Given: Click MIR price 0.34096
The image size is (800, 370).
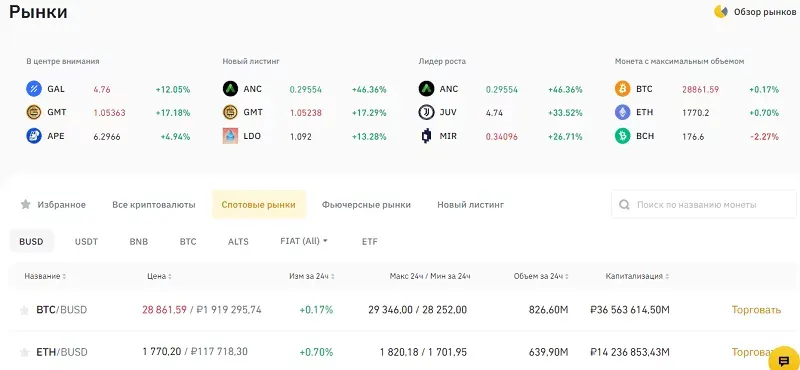Looking at the screenshot, I should (502, 137).
